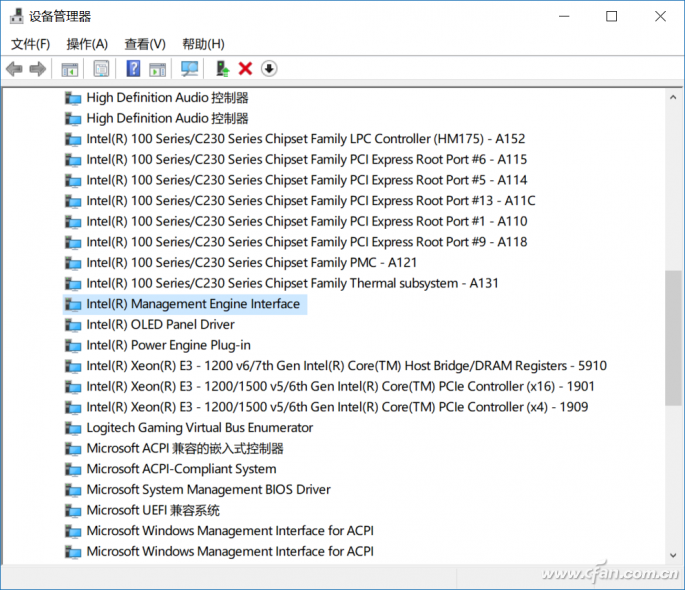685x590 pixels.
Task: Open the 操作(A) menu
Action: 87,44
